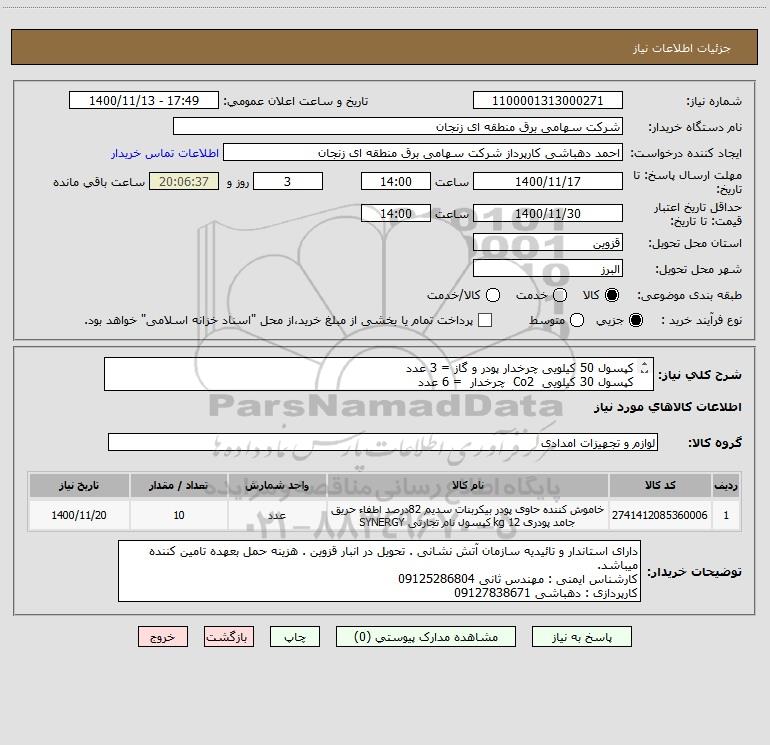Click the خروج exit button
The width and height of the screenshot is (770, 745).
coord(163,637)
